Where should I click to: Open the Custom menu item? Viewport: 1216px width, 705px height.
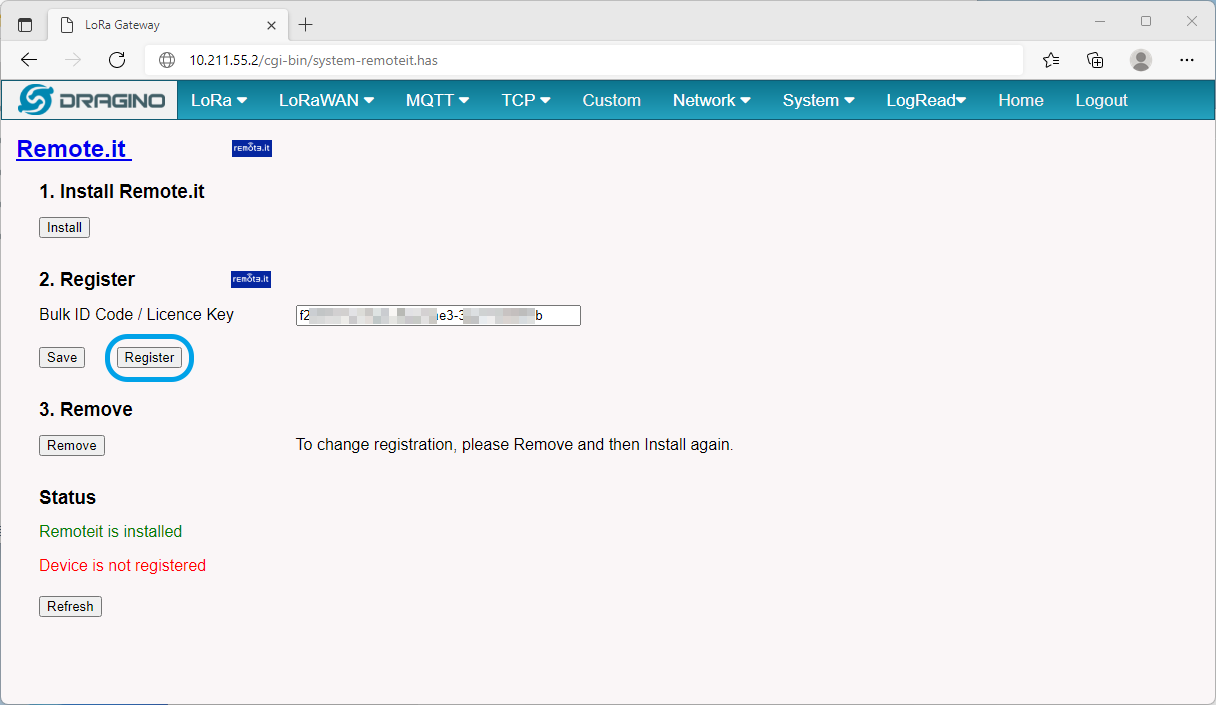point(611,100)
